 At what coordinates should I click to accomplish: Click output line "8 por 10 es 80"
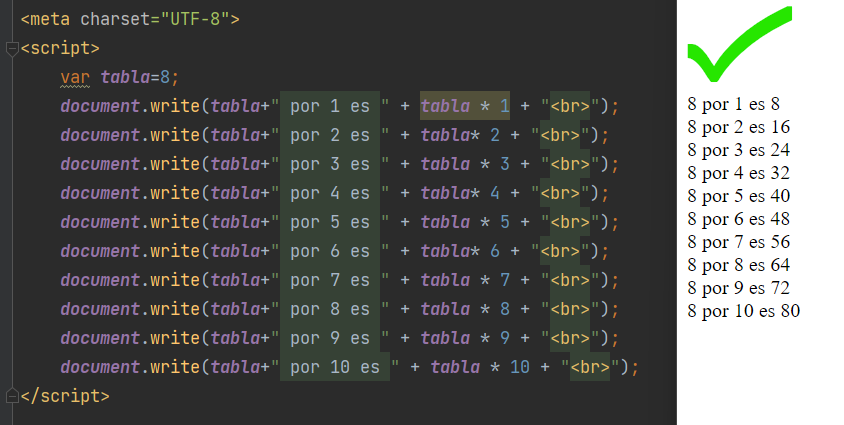point(743,311)
